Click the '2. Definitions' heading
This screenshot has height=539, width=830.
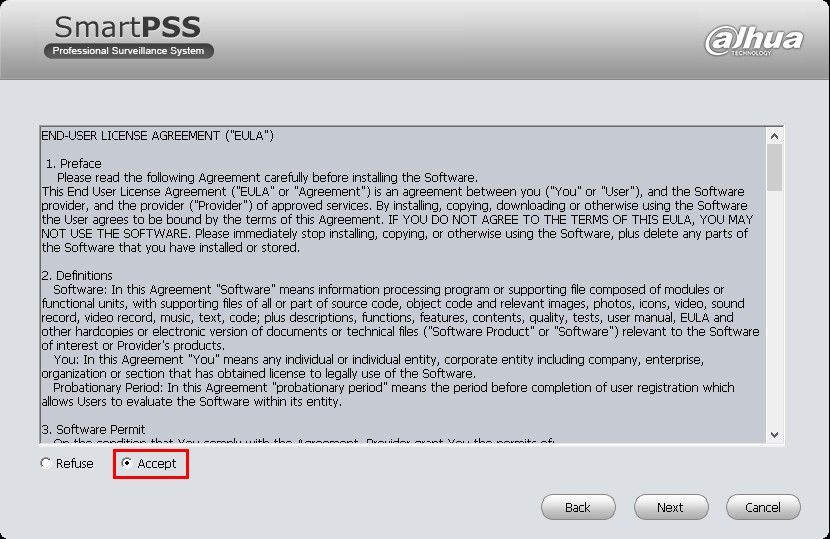point(77,276)
